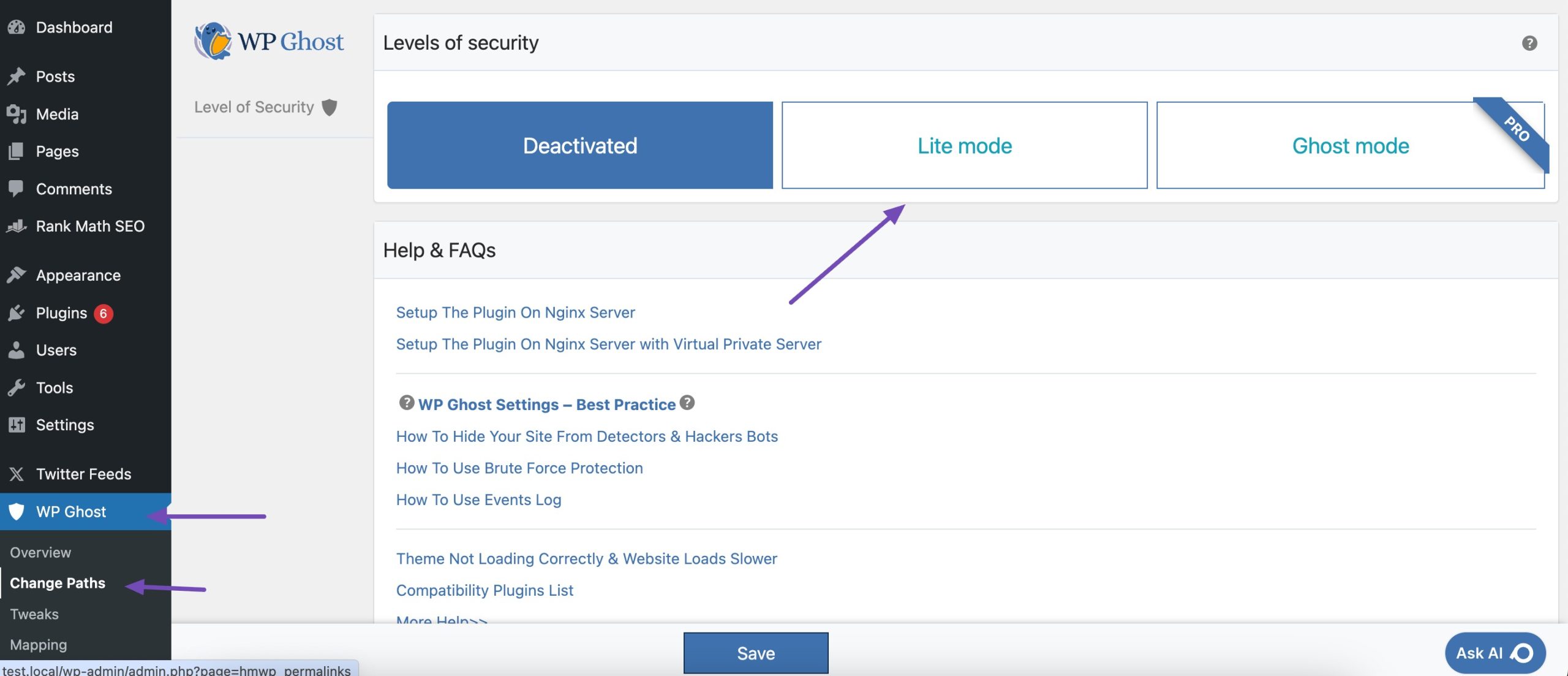This screenshot has width=1568, height=676.
Task: Click the Tools wrench icon
Action: point(17,387)
